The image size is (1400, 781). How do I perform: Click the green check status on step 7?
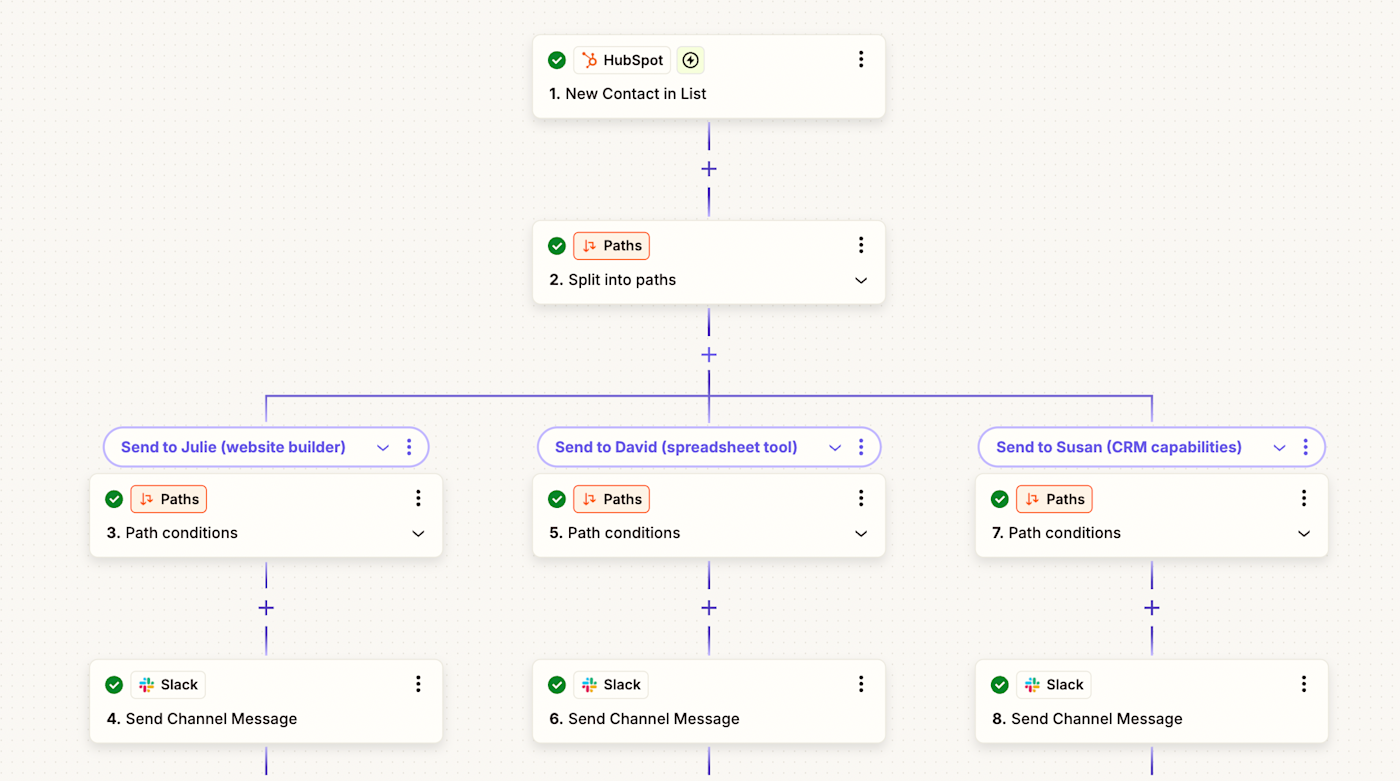pos(1000,499)
